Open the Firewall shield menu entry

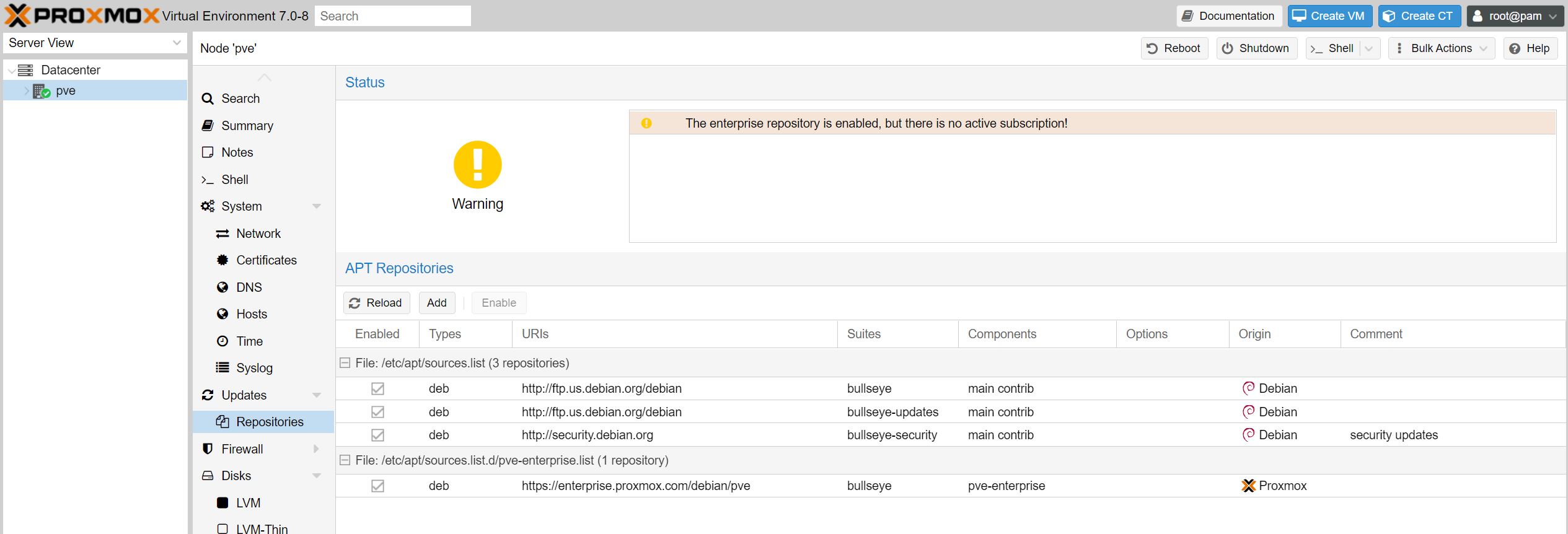pos(242,449)
